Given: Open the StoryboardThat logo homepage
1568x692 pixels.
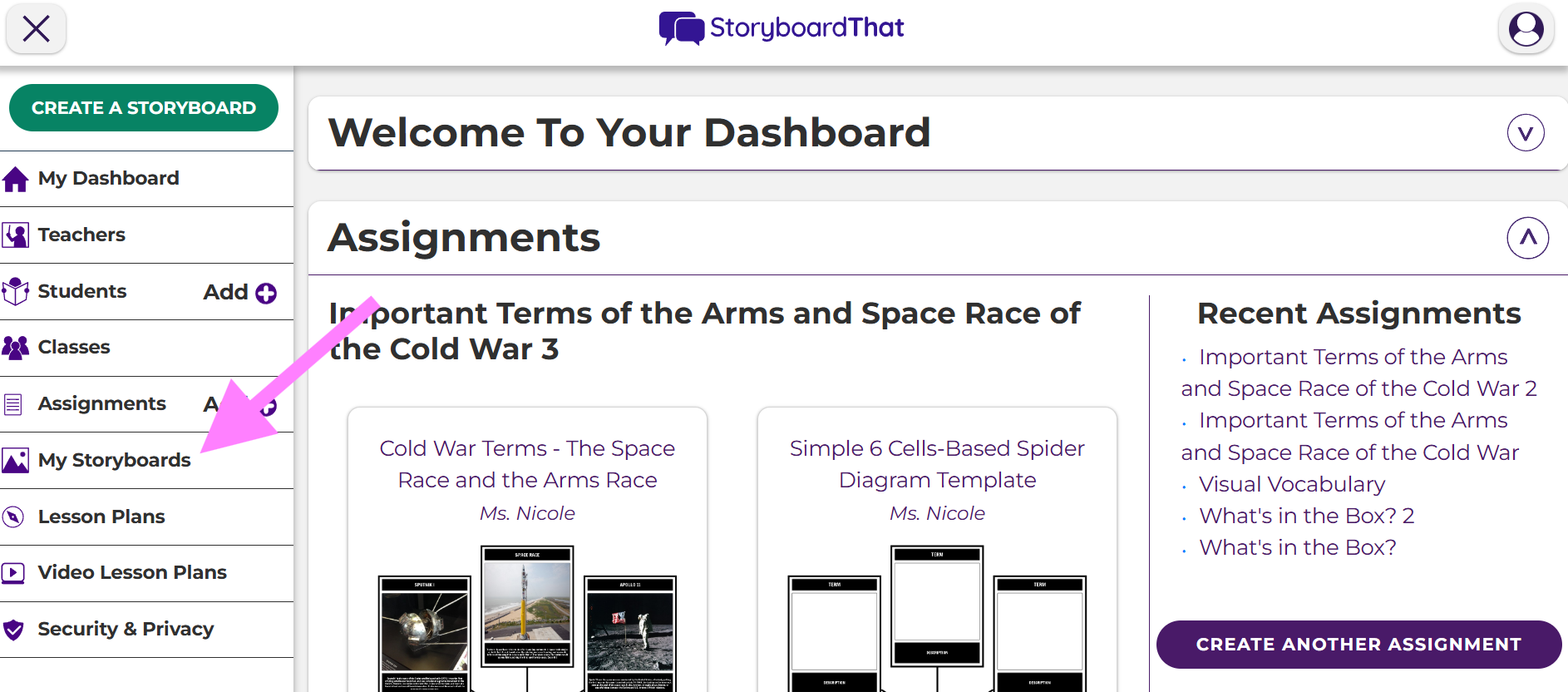Looking at the screenshot, I should click(782, 27).
